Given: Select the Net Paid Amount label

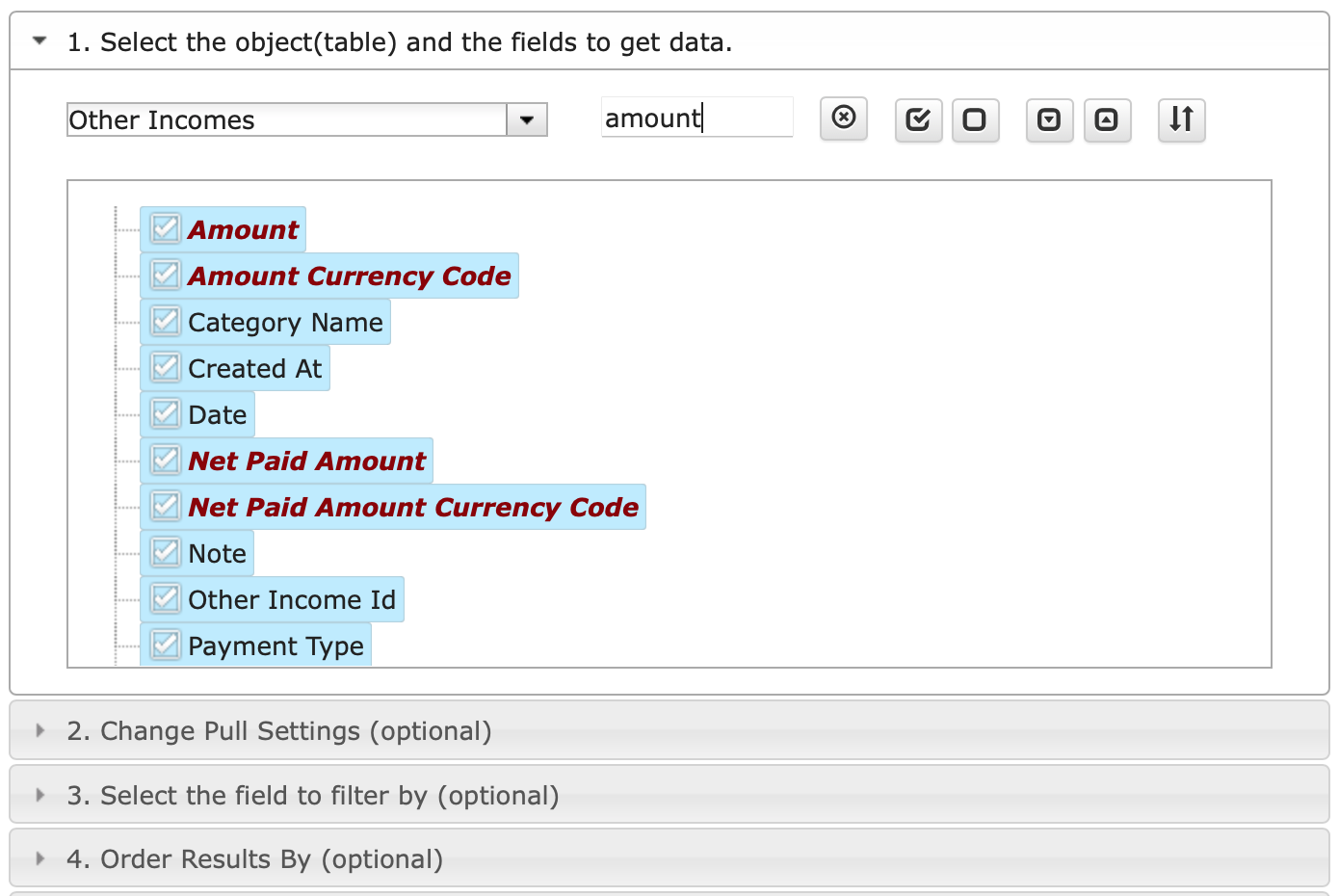Looking at the screenshot, I should (x=307, y=461).
